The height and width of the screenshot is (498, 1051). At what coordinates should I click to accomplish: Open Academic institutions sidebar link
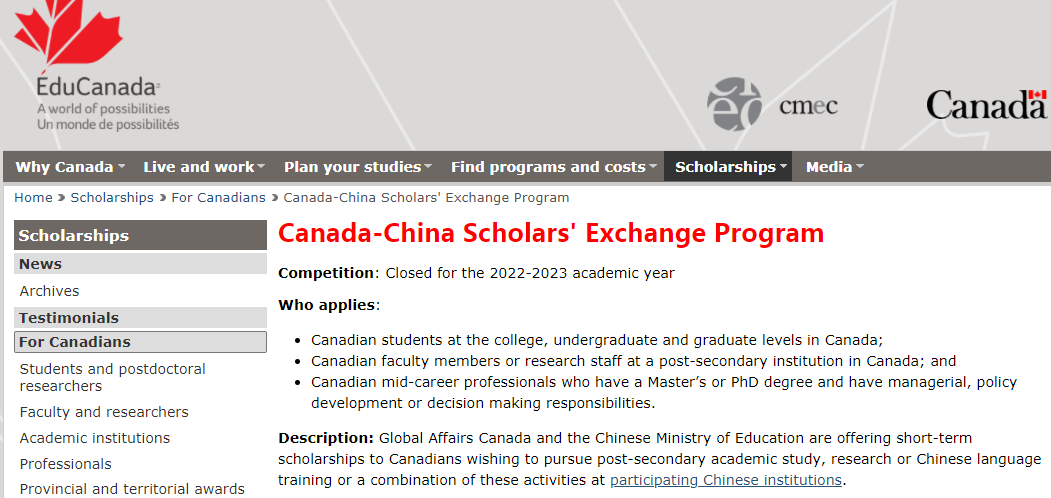95,438
